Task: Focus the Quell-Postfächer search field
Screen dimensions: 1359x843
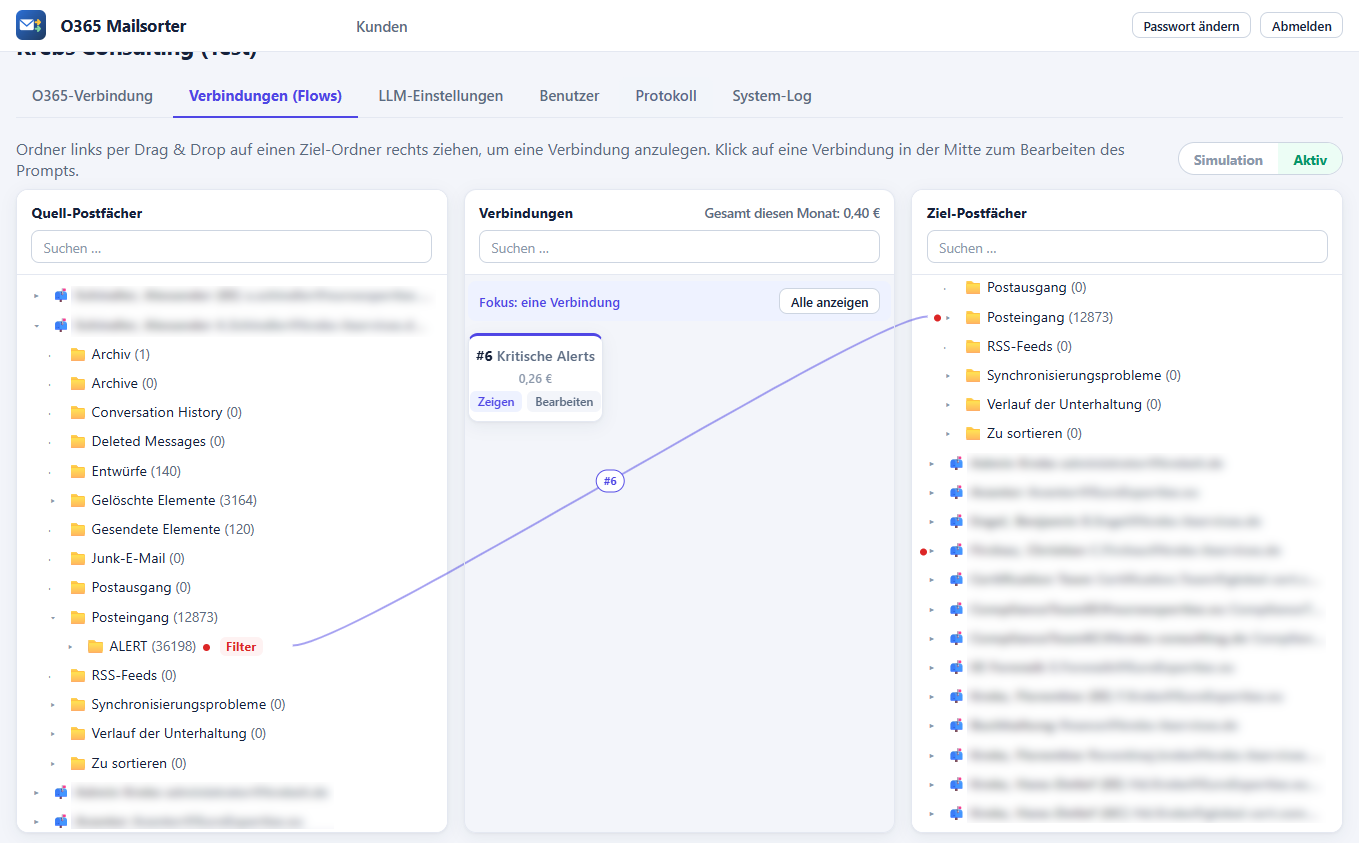Action: click(232, 247)
